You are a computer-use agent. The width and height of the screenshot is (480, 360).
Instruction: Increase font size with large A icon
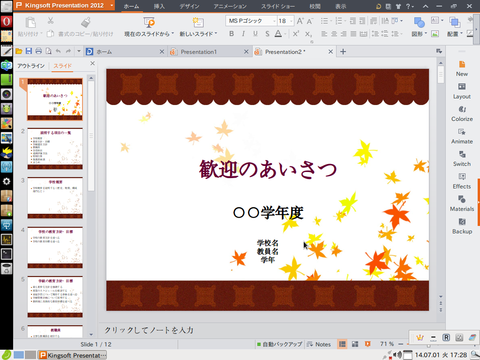[300, 21]
